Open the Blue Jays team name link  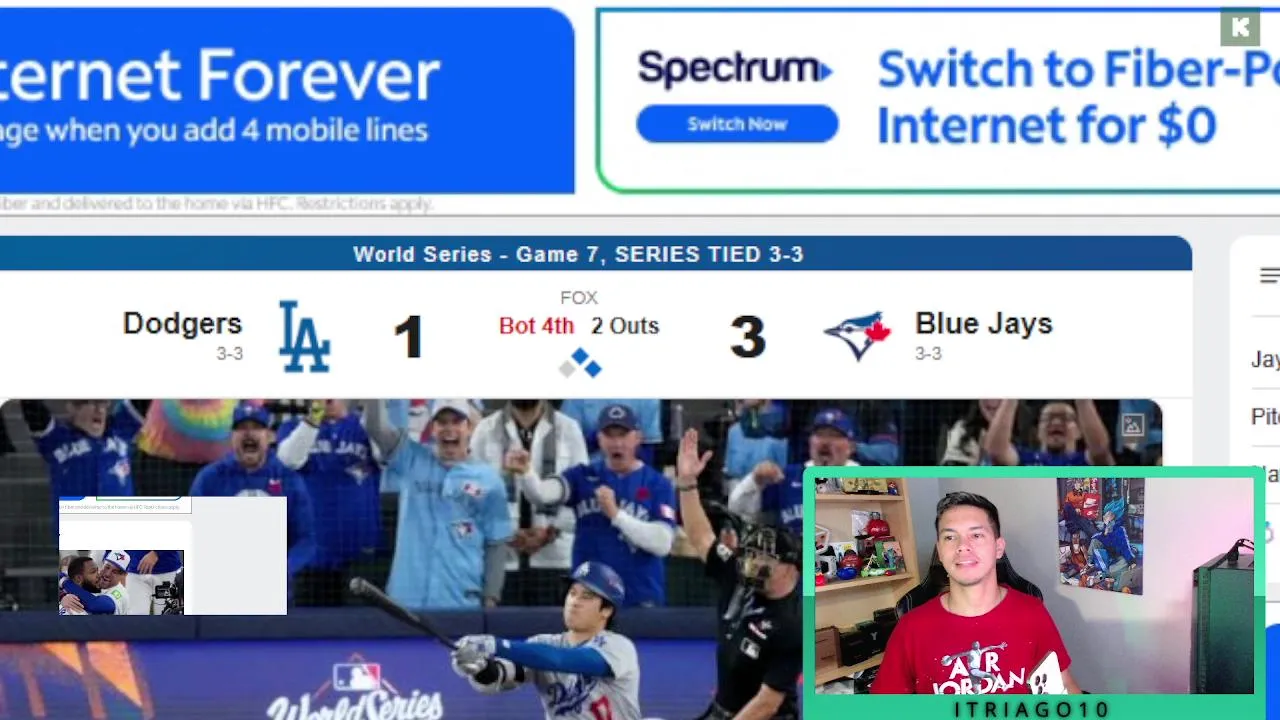(x=983, y=324)
